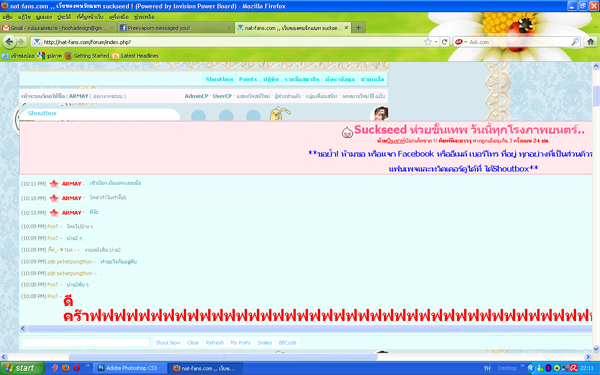The width and height of the screenshot is (600, 375).
Task: Open My Prefs in the shoutbox
Action: pos(240,342)
